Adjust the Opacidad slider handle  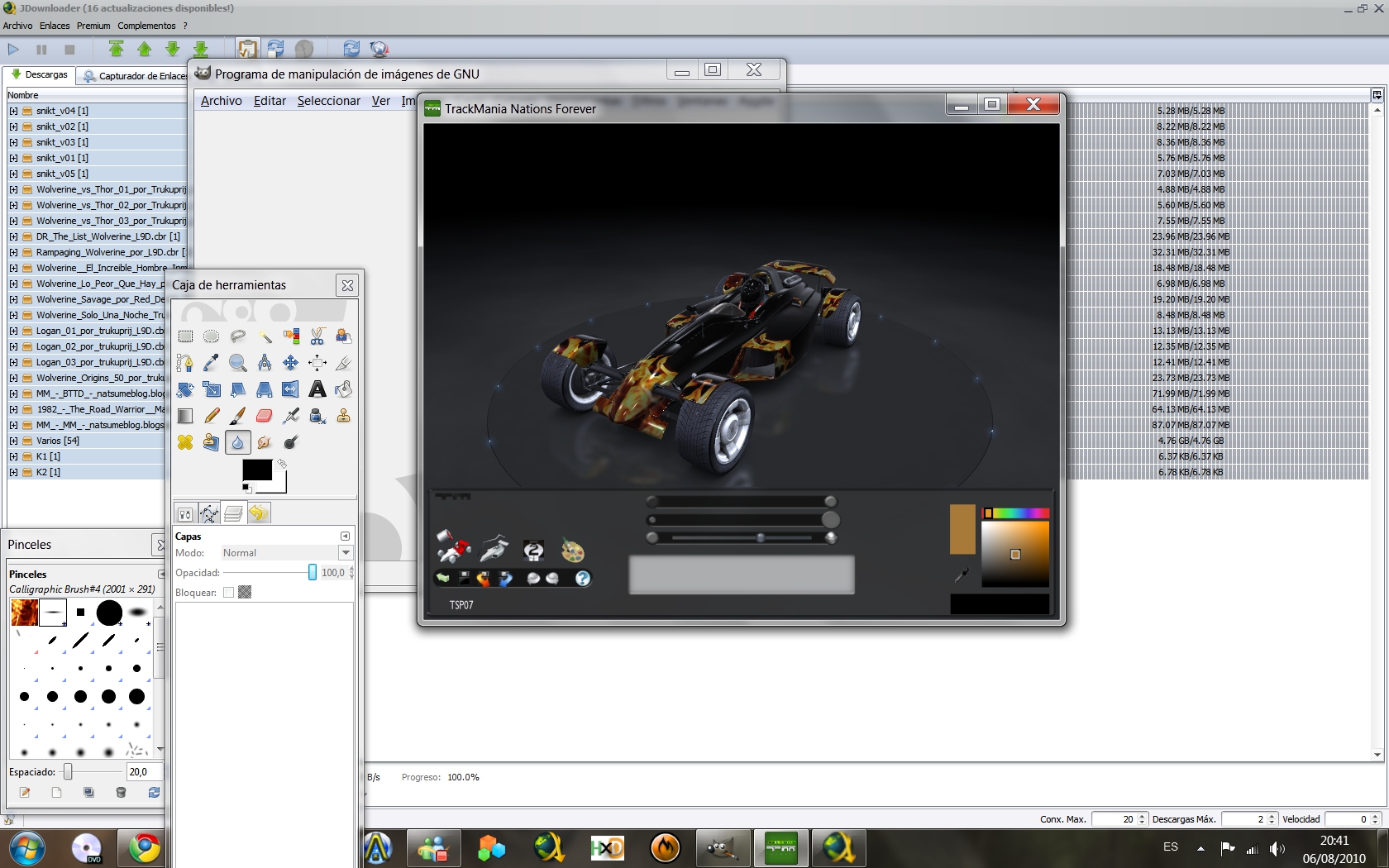coord(313,572)
